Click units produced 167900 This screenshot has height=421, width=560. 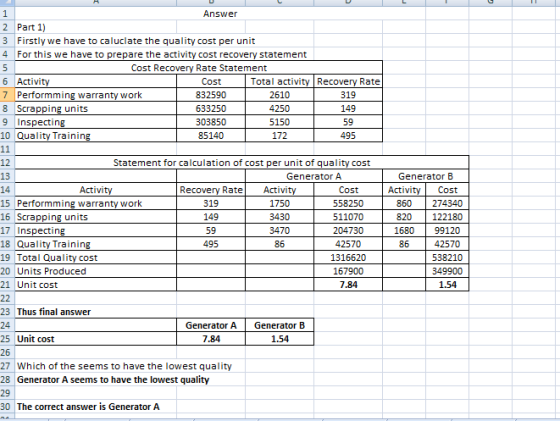(348, 271)
